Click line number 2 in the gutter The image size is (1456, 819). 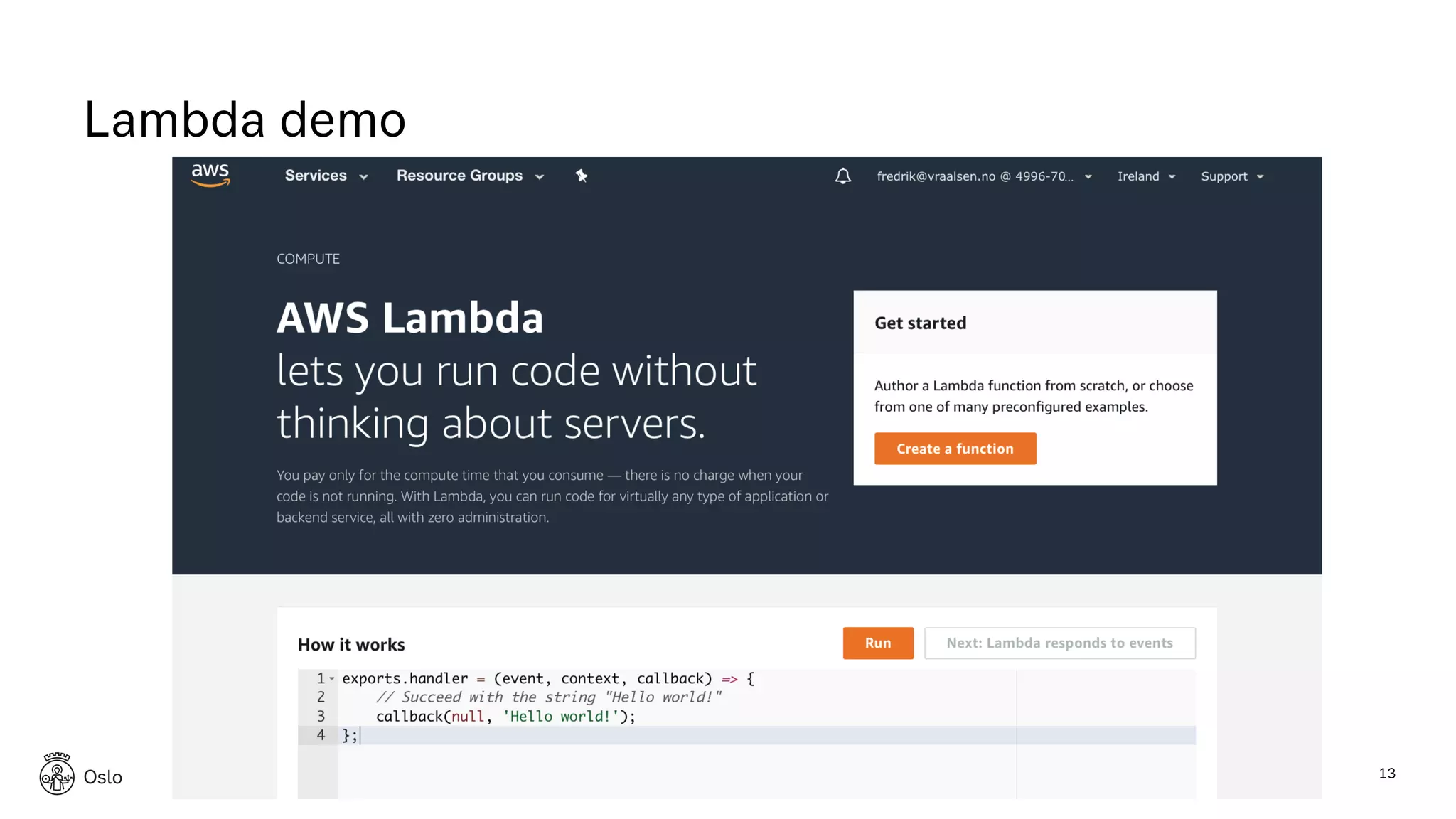321,697
